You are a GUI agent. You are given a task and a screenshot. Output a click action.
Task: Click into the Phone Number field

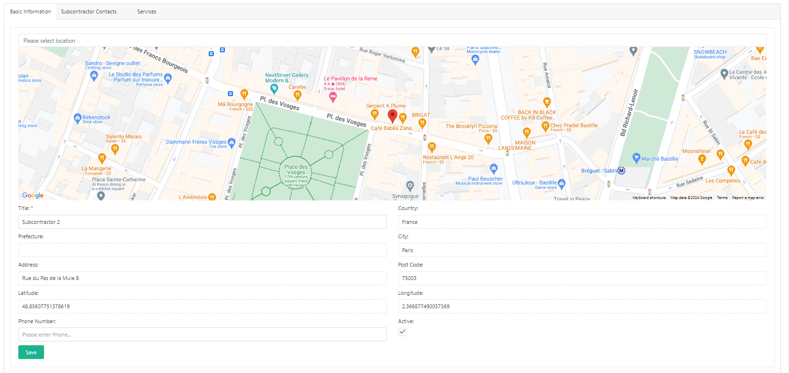coord(202,335)
